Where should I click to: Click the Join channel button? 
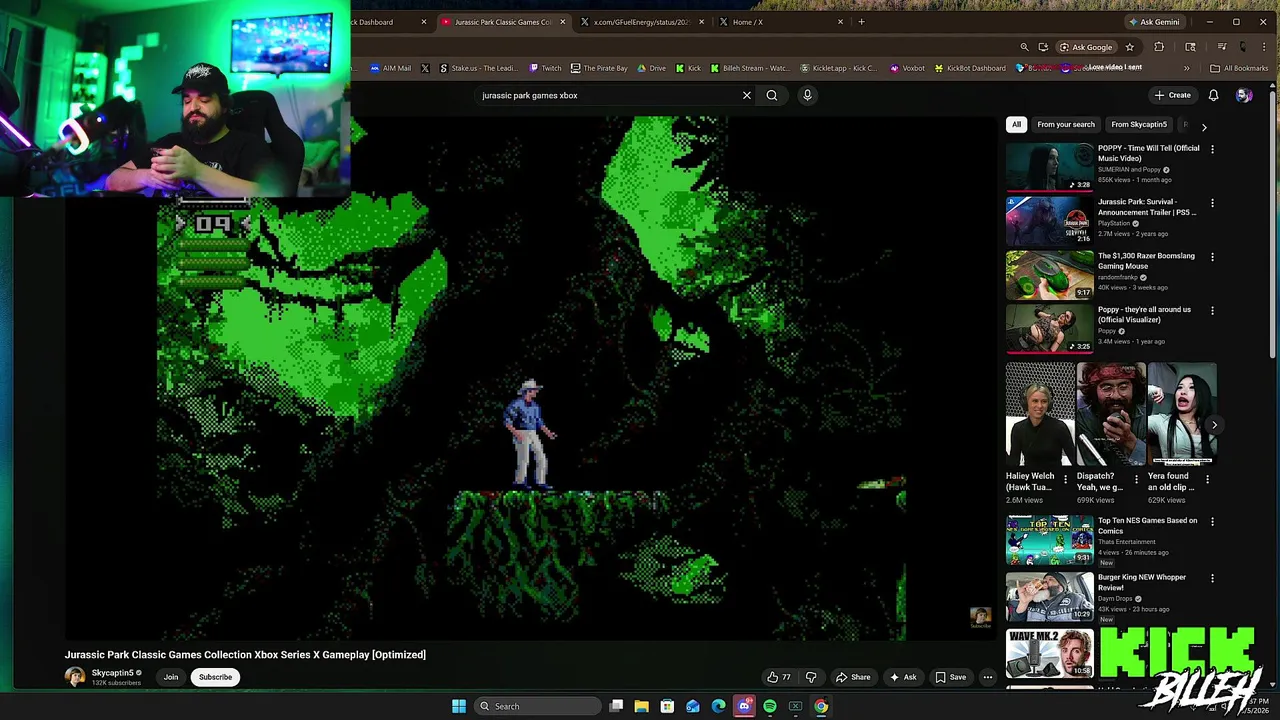[171, 677]
